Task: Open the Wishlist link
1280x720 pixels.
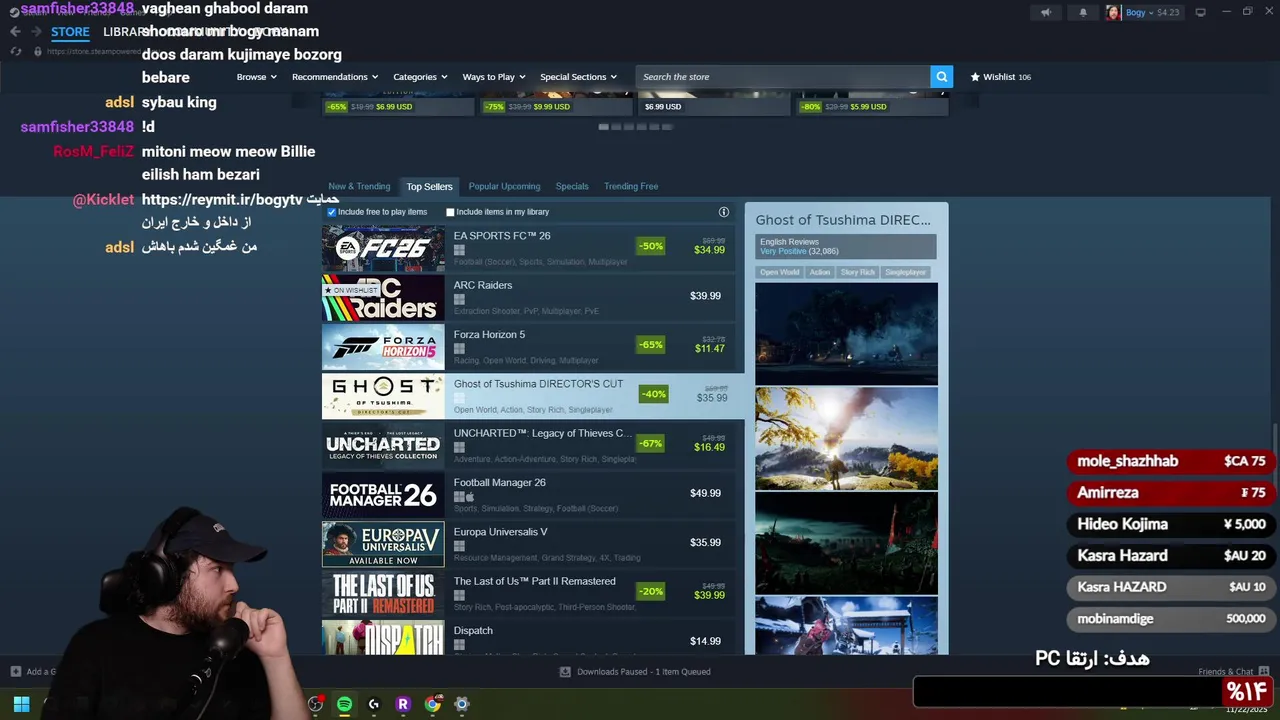Action: 1000,77
